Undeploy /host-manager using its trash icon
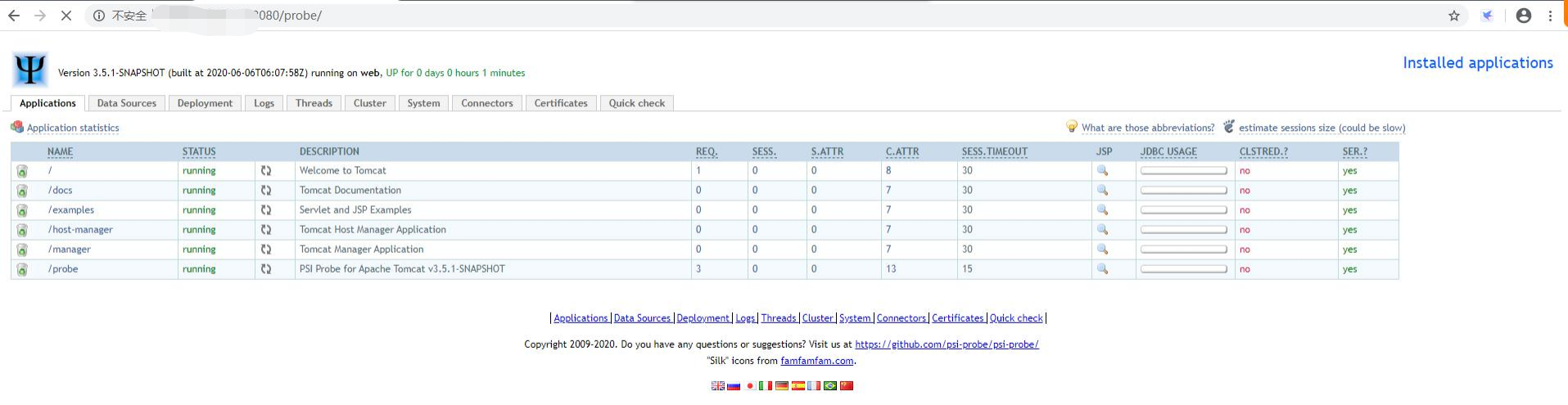This screenshot has height=405, width=1568. (22, 230)
